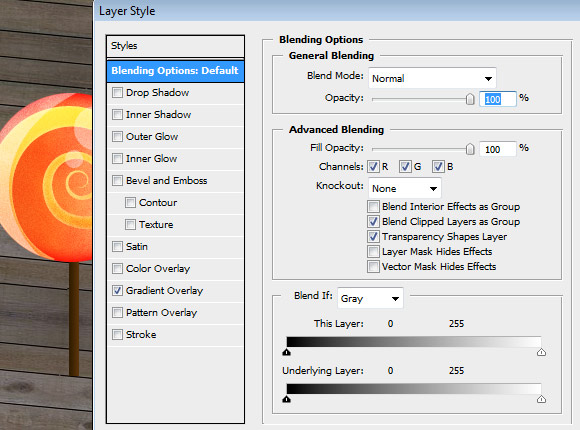Click the Opacity slider handle

pos(470,99)
